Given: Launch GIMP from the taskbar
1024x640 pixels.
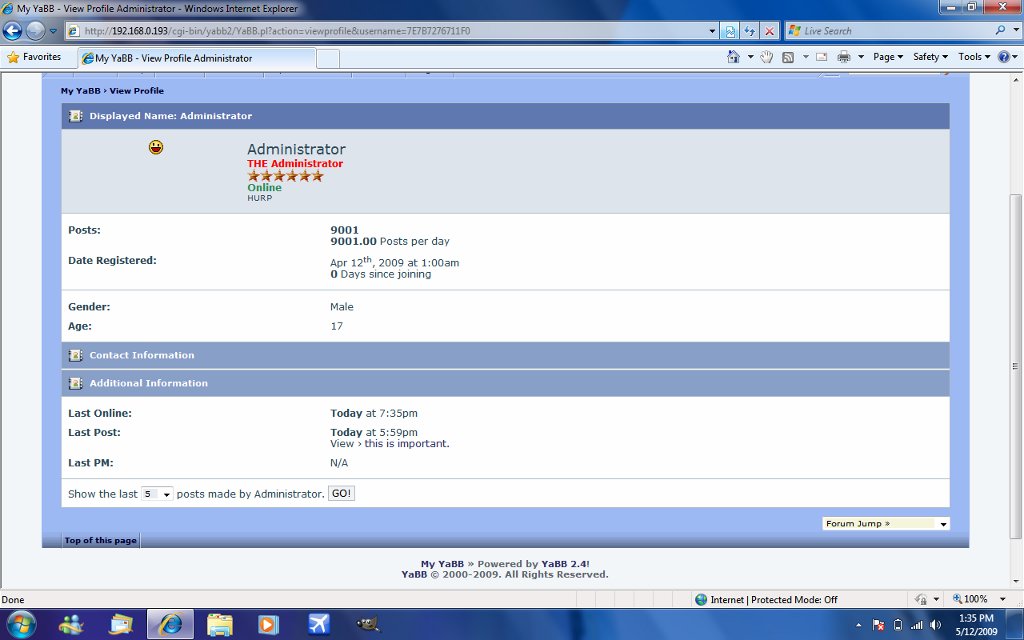Looking at the screenshot, I should 368,624.
